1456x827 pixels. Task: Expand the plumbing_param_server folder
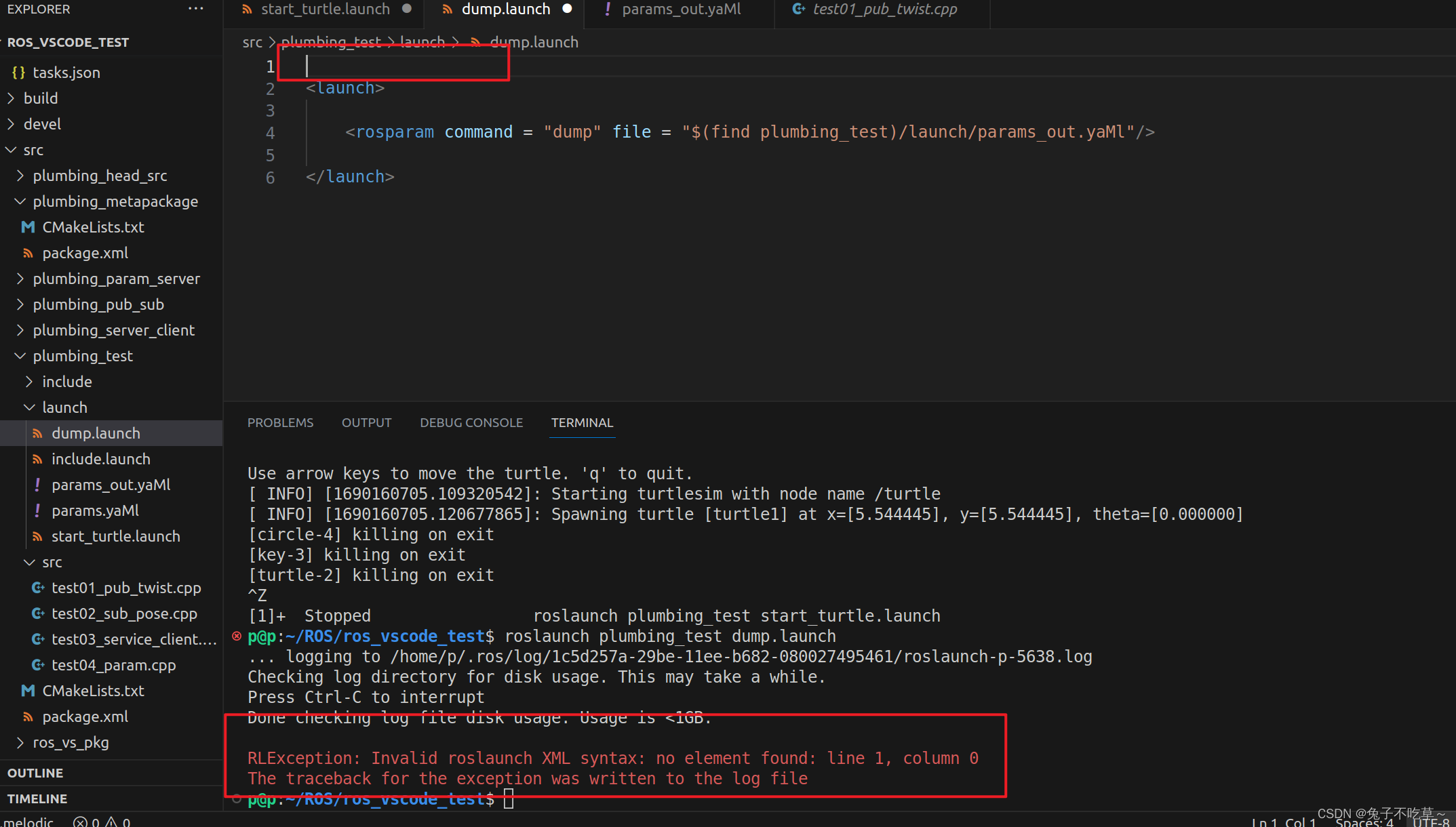pyautogui.click(x=116, y=279)
